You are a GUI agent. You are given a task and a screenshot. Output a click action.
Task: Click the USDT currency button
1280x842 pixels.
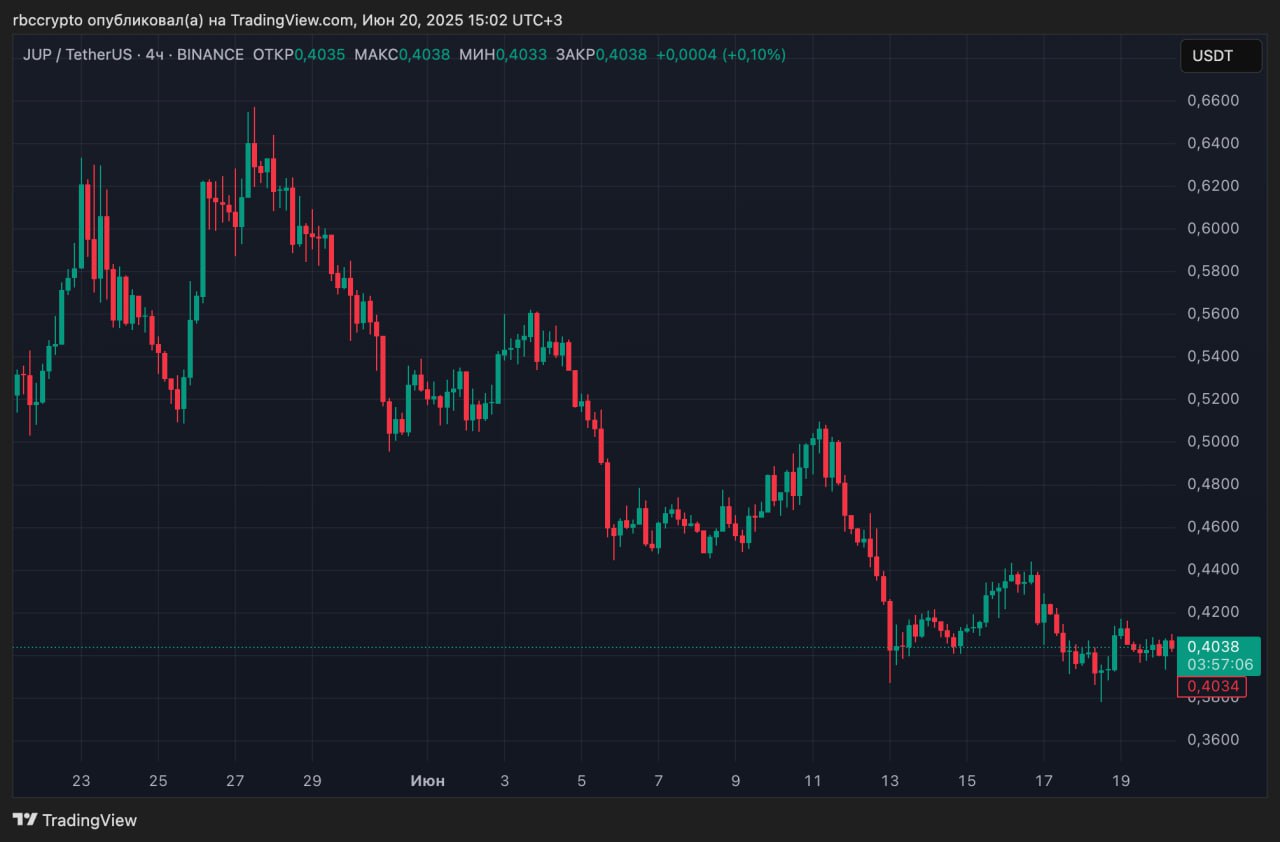point(1220,56)
